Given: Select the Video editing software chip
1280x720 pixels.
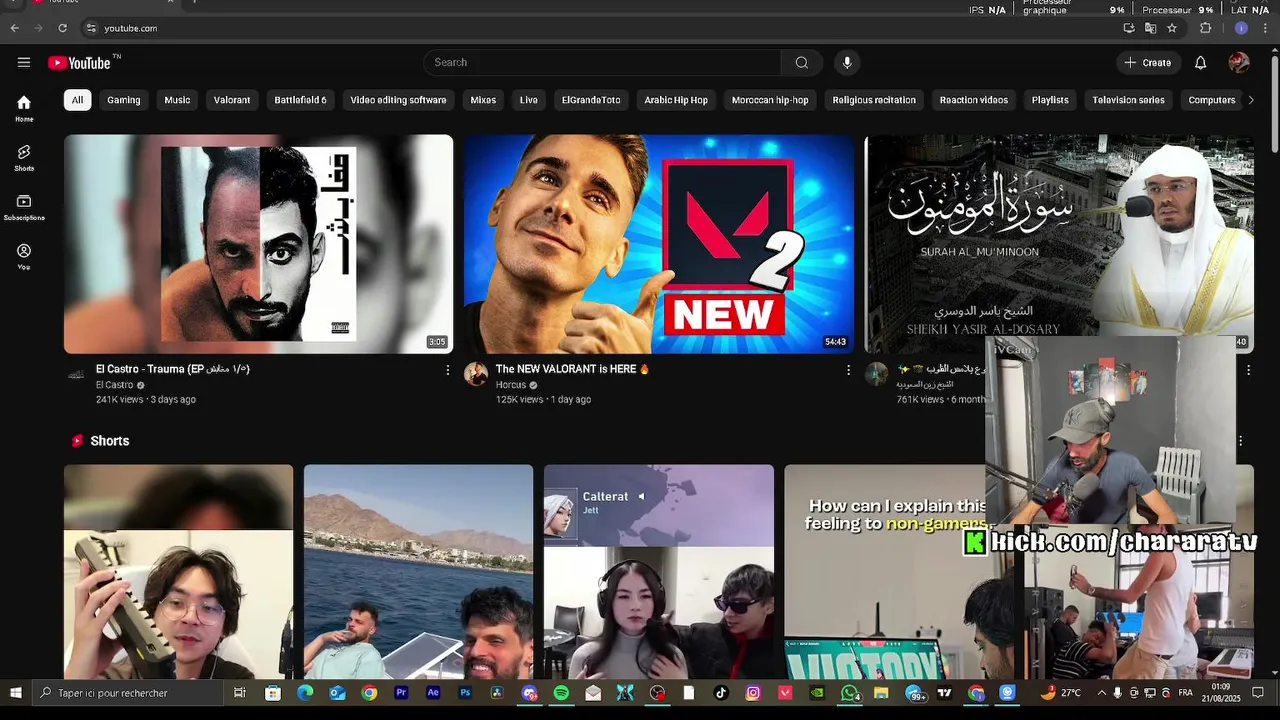Looking at the screenshot, I should (x=398, y=100).
